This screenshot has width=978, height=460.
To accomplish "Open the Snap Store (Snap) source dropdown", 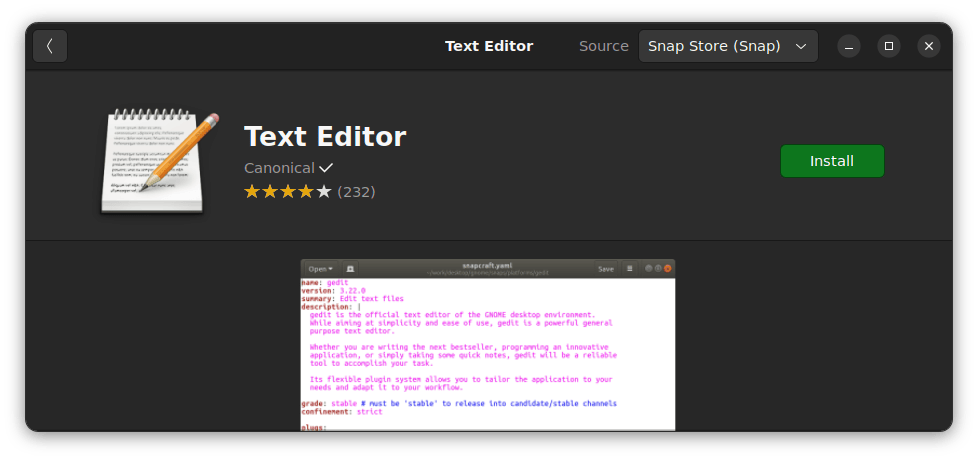I will point(727,46).
